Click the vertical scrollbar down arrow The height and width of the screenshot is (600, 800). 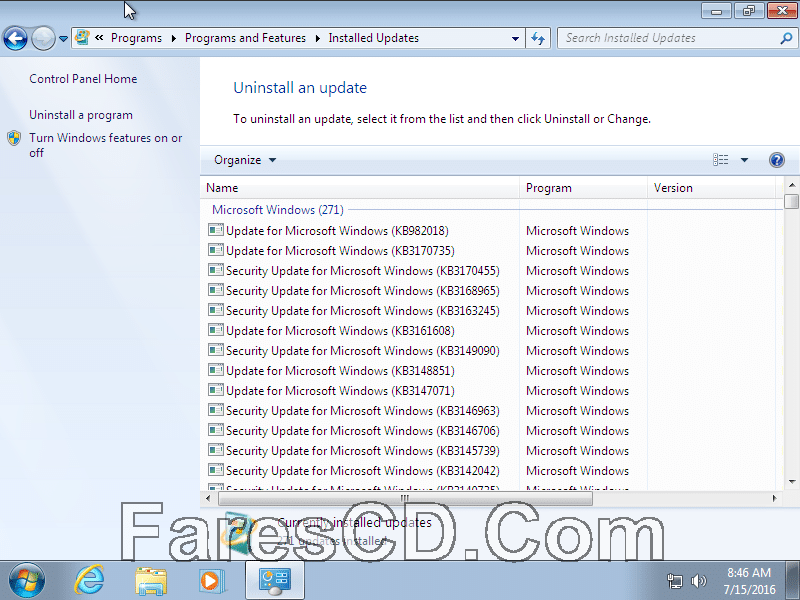[792, 482]
